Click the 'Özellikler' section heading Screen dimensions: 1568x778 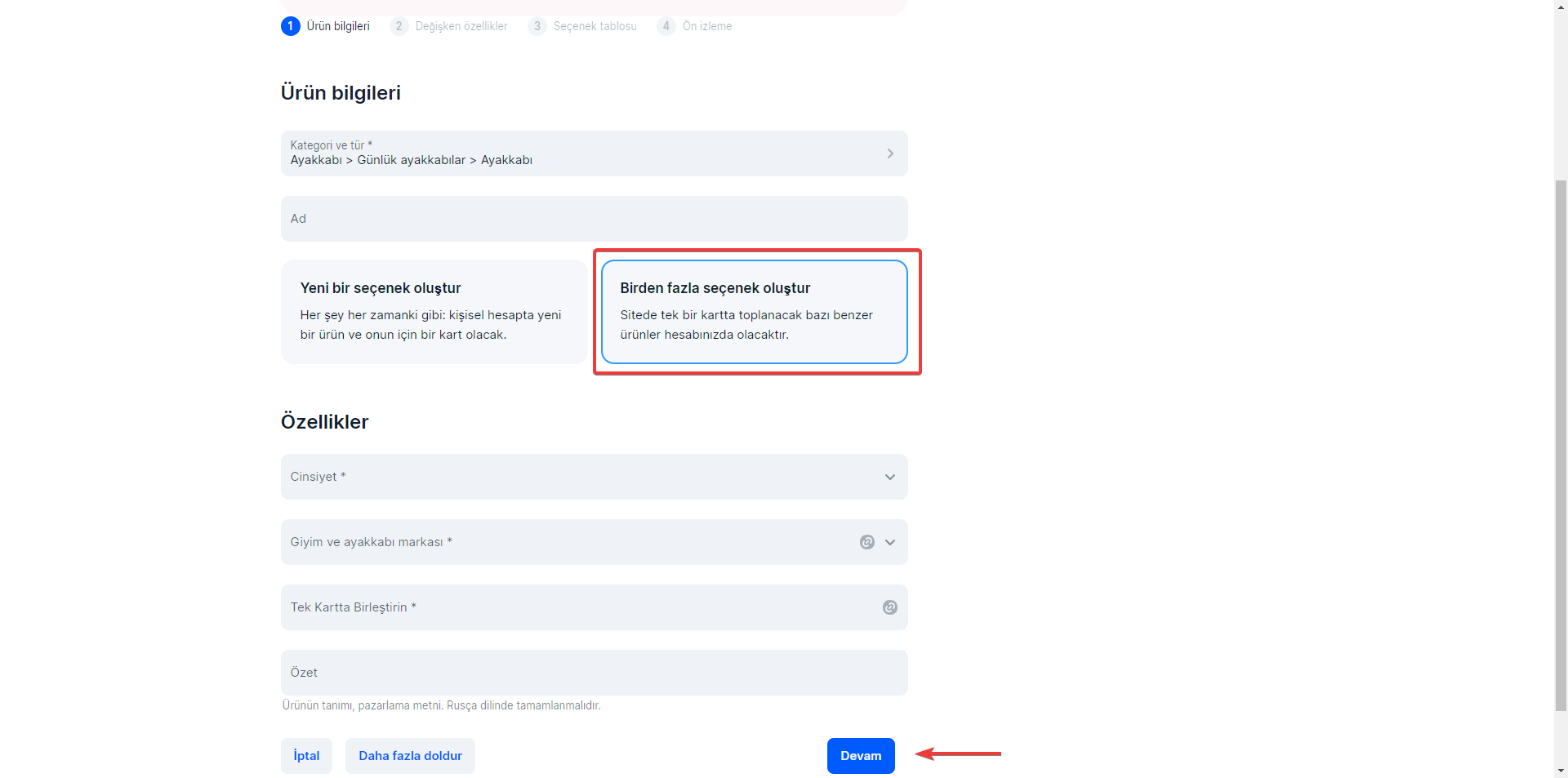[324, 422]
